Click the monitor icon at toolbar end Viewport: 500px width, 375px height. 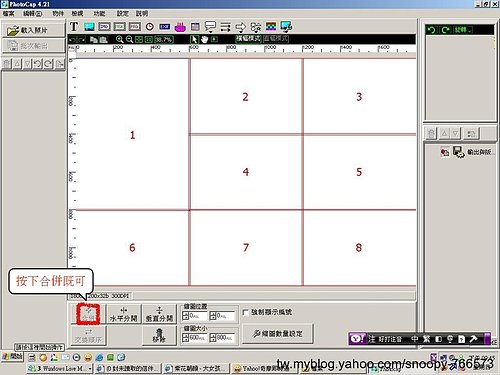pos(286,27)
